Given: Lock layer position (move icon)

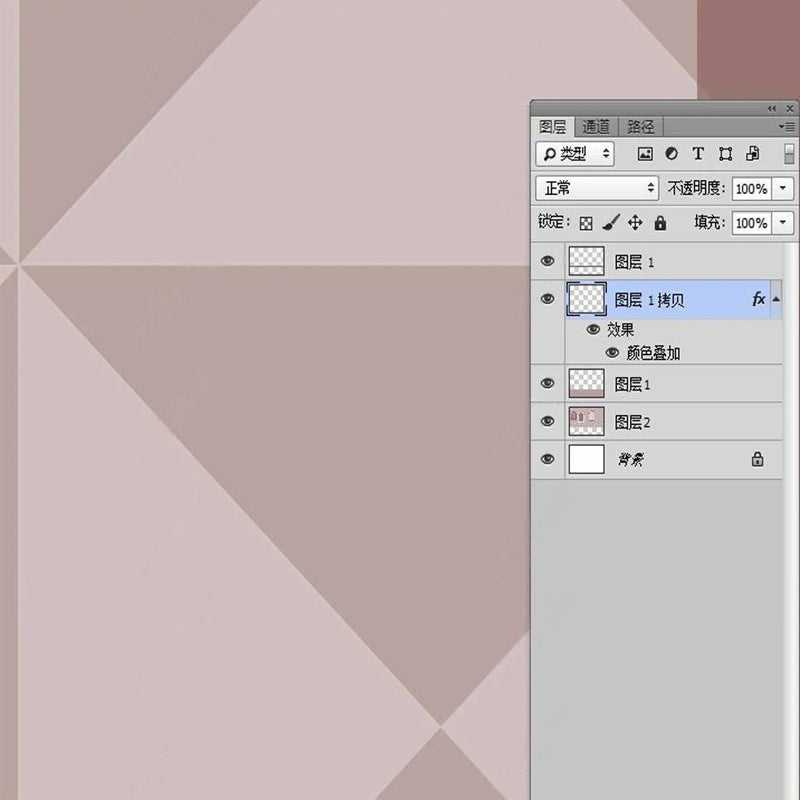Looking at the screenshot, I should [635, 223].
